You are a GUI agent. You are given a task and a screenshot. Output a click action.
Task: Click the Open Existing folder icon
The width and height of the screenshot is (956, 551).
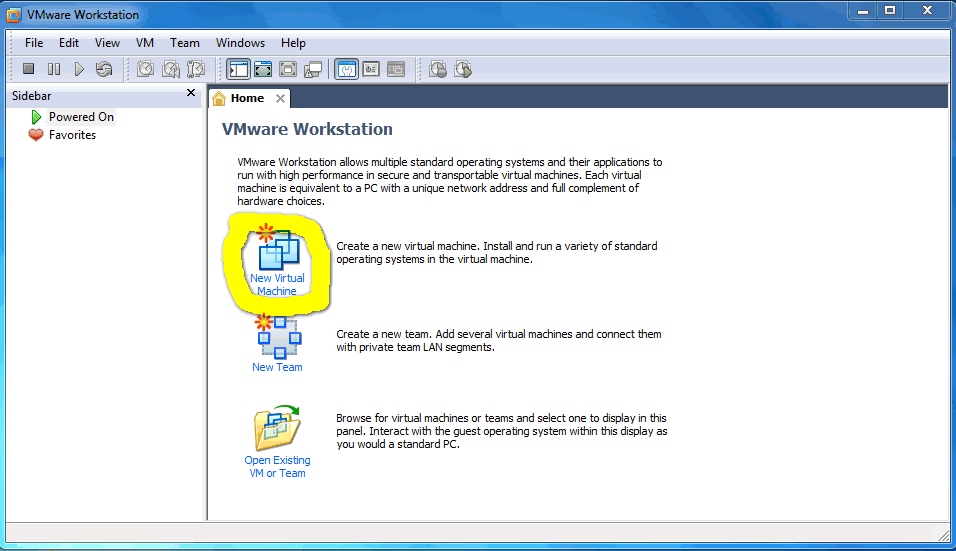277,427
